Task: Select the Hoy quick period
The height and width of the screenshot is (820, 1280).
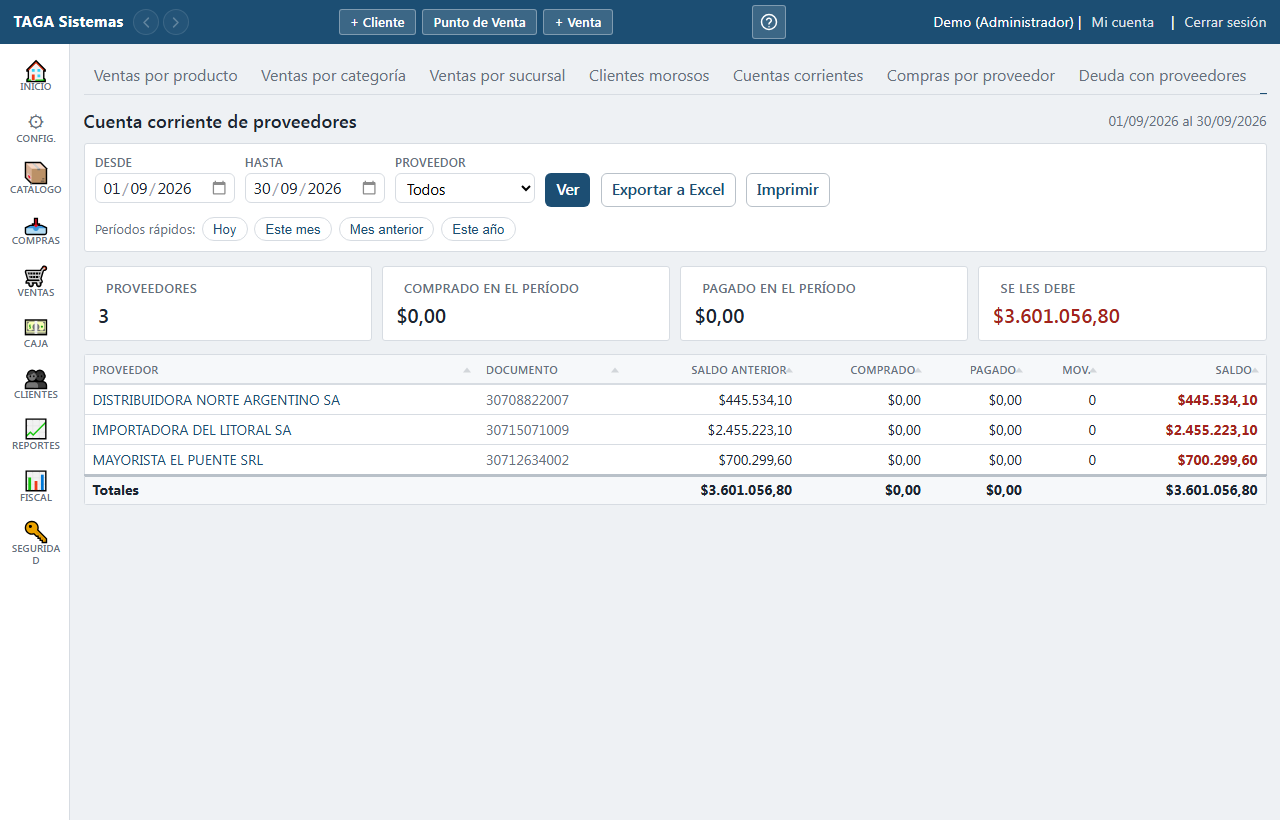Action: 225,229
